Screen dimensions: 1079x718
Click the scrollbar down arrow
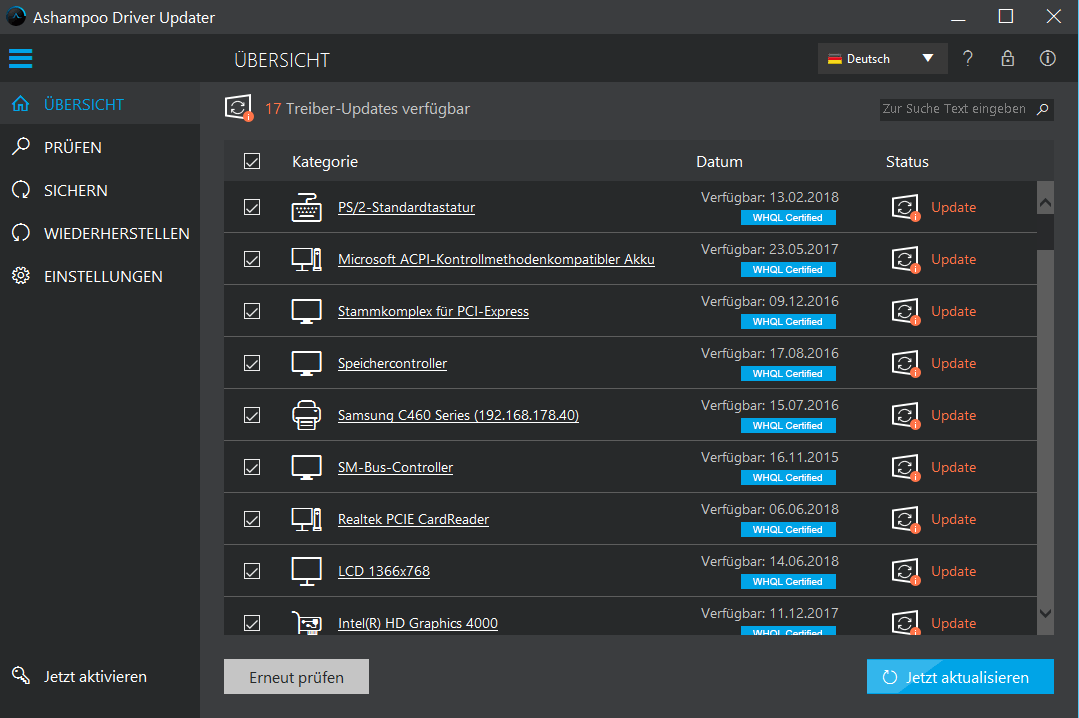tap(1045, 613)
